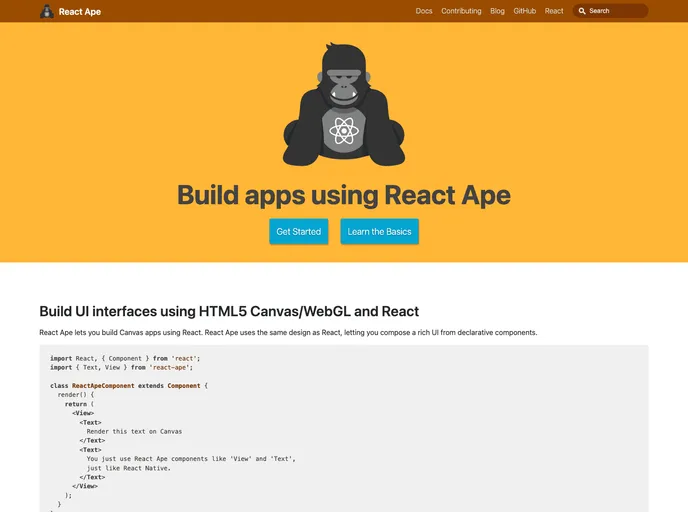Open the Contributing navigation link
Image resolution: width=688 pixels, height=512 pixels.
461,11
